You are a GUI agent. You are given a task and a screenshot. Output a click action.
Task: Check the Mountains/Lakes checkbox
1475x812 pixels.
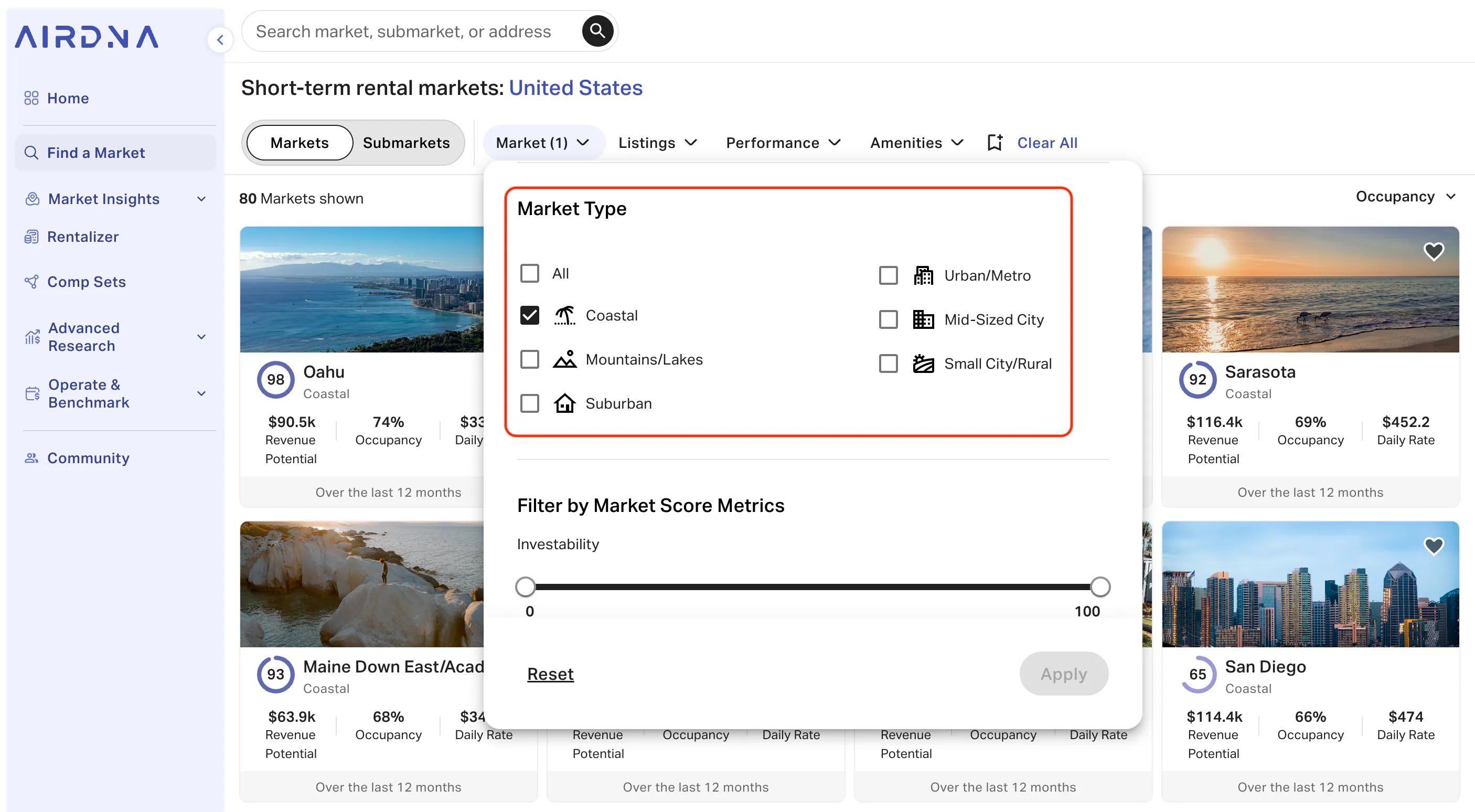pyautogui.click(x=530, y=359)
